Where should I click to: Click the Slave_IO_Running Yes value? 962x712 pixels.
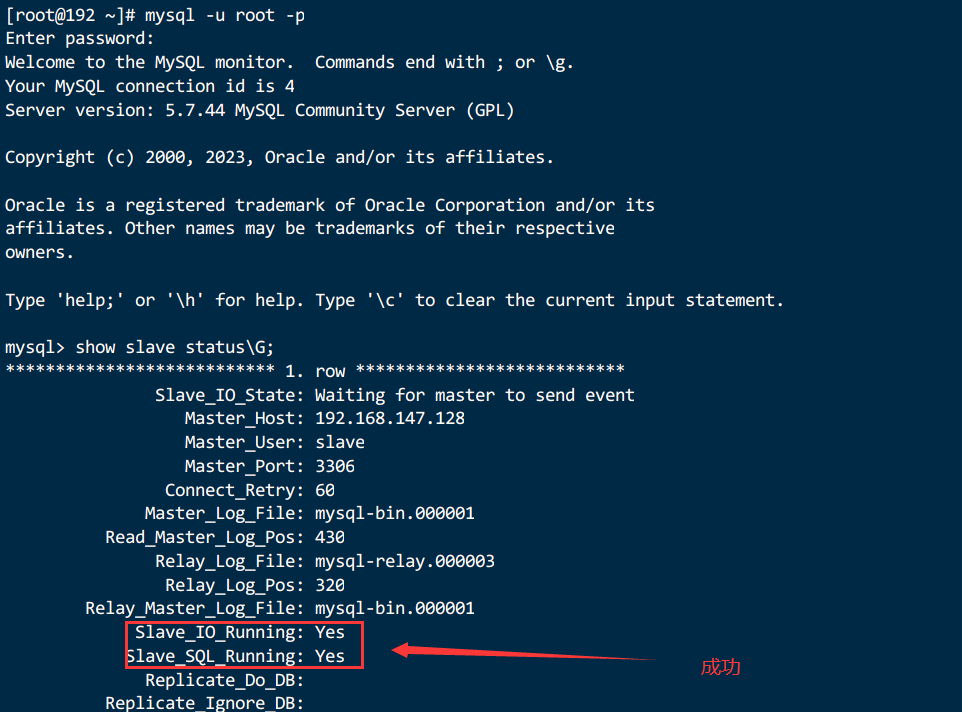pos(329,632)
